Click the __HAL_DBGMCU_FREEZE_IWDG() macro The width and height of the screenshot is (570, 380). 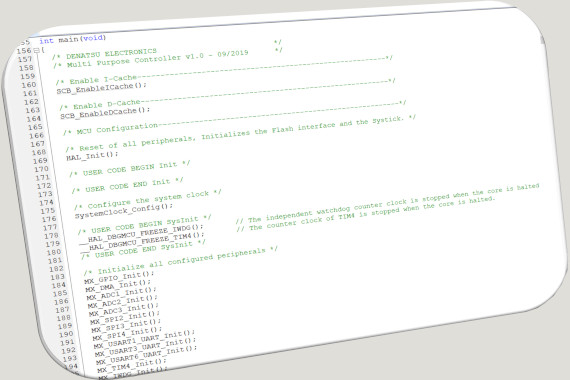(141, 233)
